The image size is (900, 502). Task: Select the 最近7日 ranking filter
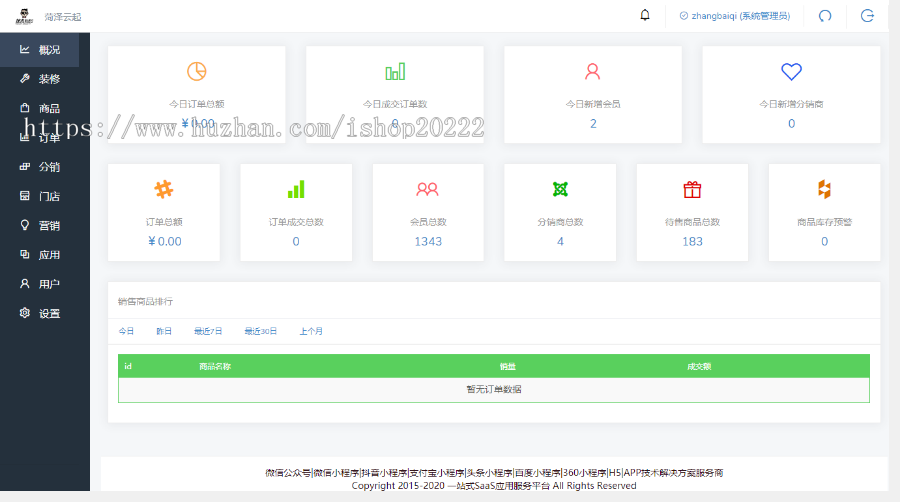tap(208, 331)
